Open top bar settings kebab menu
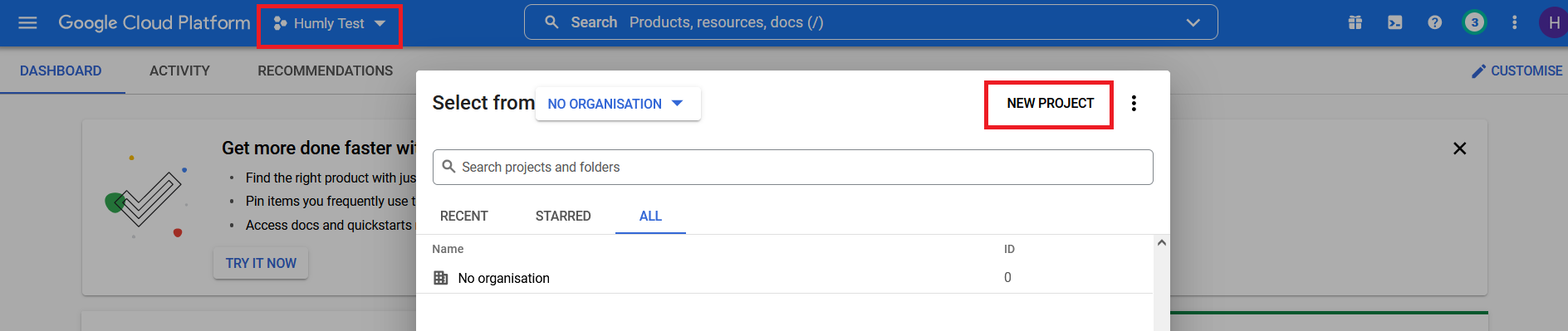This screenshot has width=1568, height=331. point(1515,23)
